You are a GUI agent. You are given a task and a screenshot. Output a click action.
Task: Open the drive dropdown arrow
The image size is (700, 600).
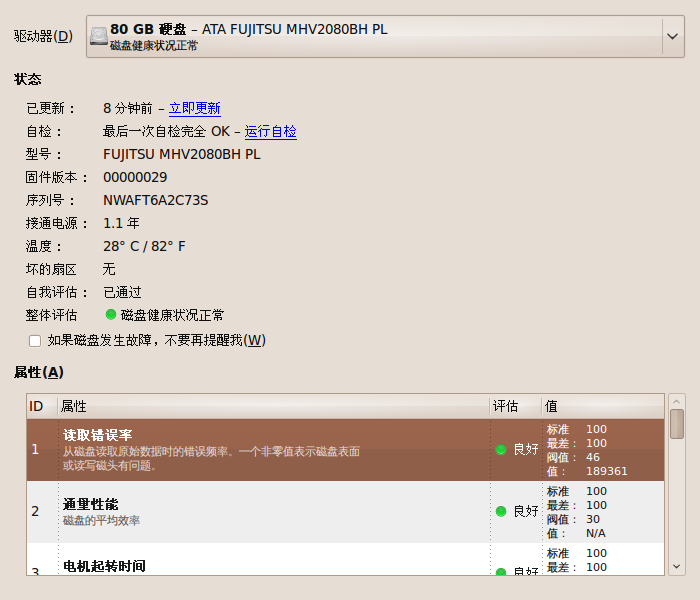[x=672, y=37]
